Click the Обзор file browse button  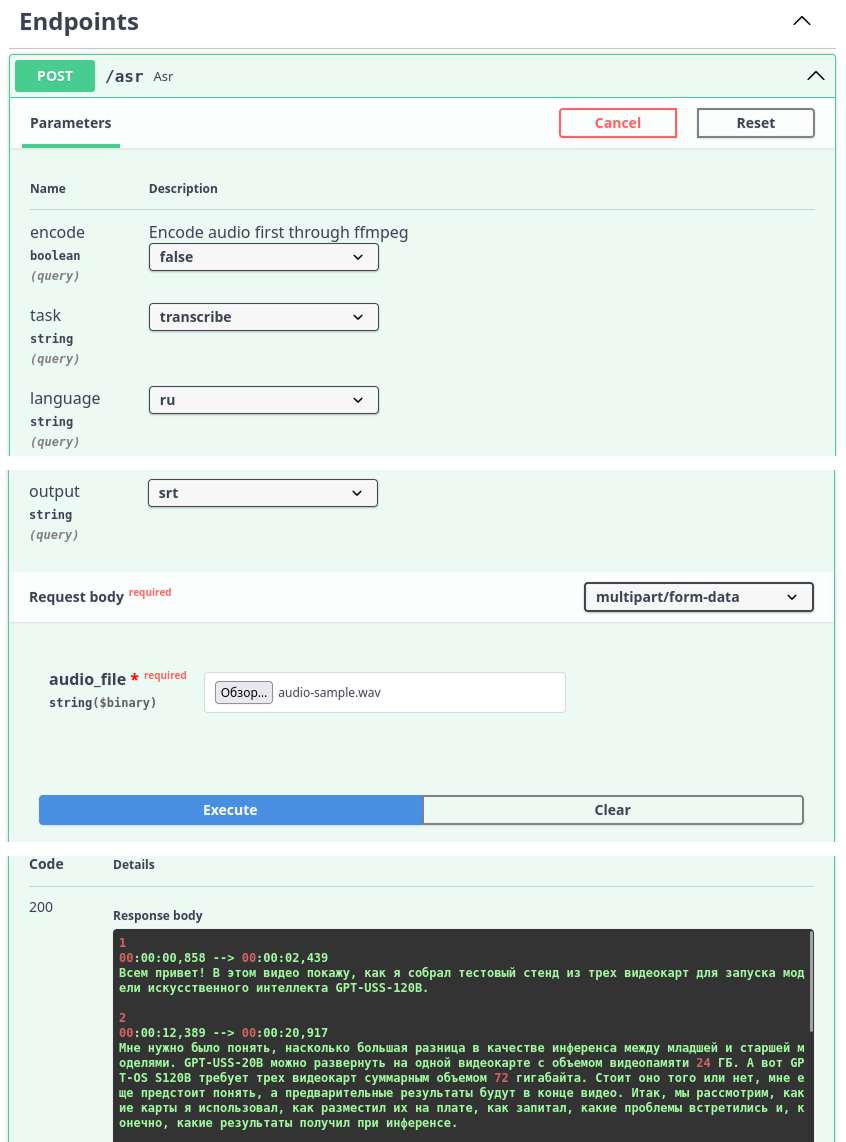[243, 692]
